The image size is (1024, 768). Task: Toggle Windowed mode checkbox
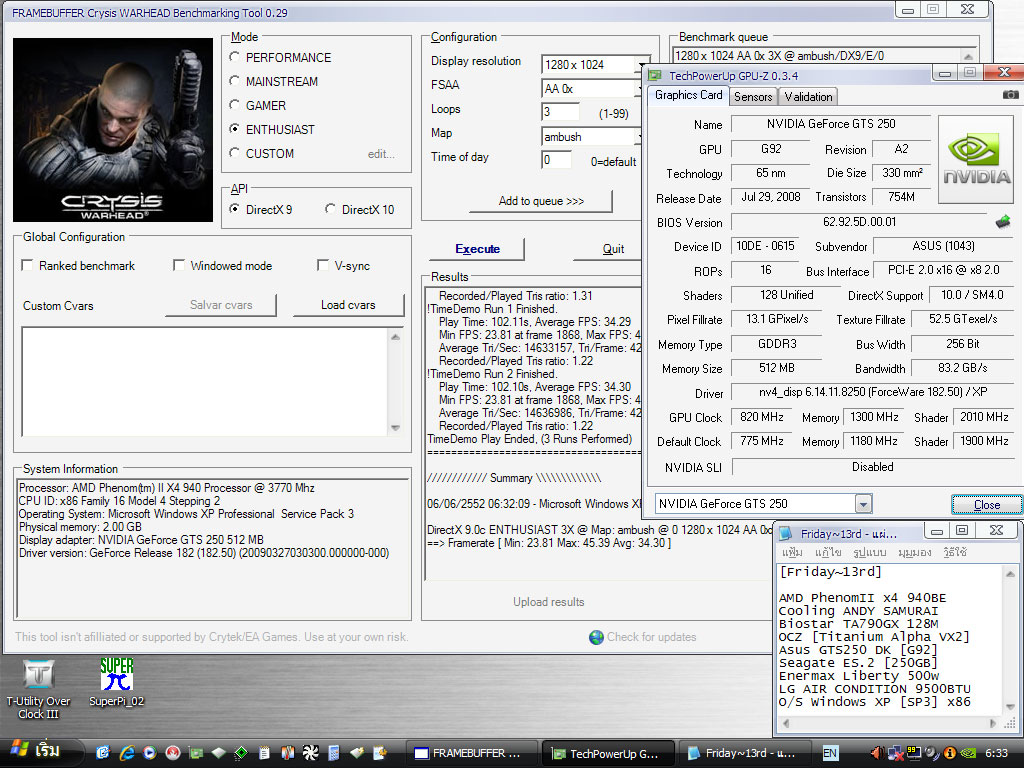tap(223, 265)
